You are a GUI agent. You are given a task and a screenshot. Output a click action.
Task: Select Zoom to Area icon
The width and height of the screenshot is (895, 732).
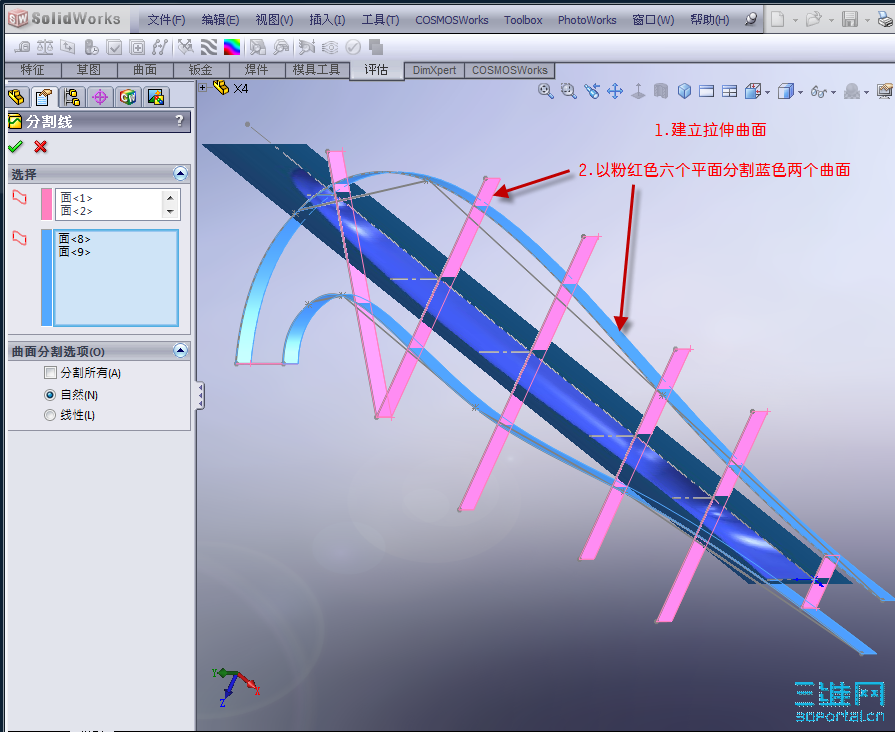point(569,91)
